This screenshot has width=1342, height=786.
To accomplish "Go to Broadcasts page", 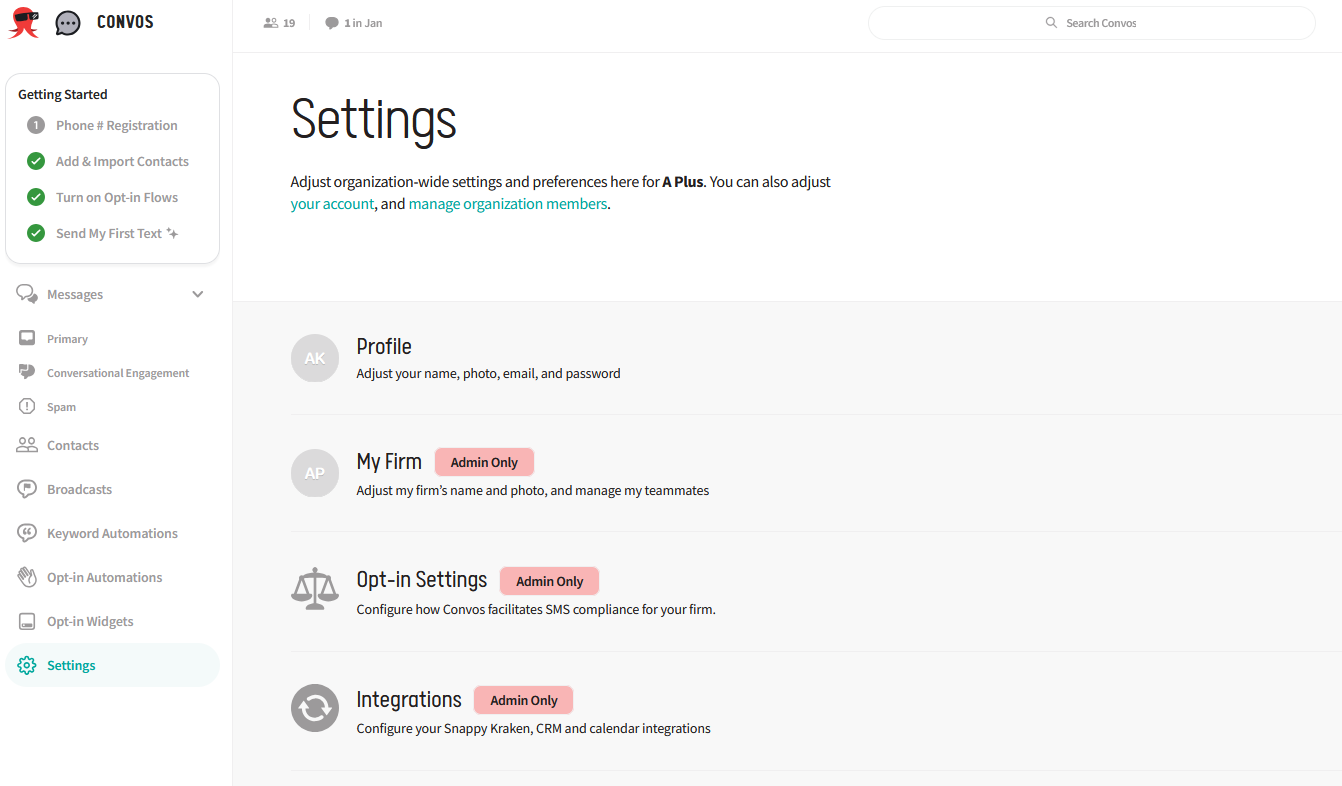I will (79, 489).
